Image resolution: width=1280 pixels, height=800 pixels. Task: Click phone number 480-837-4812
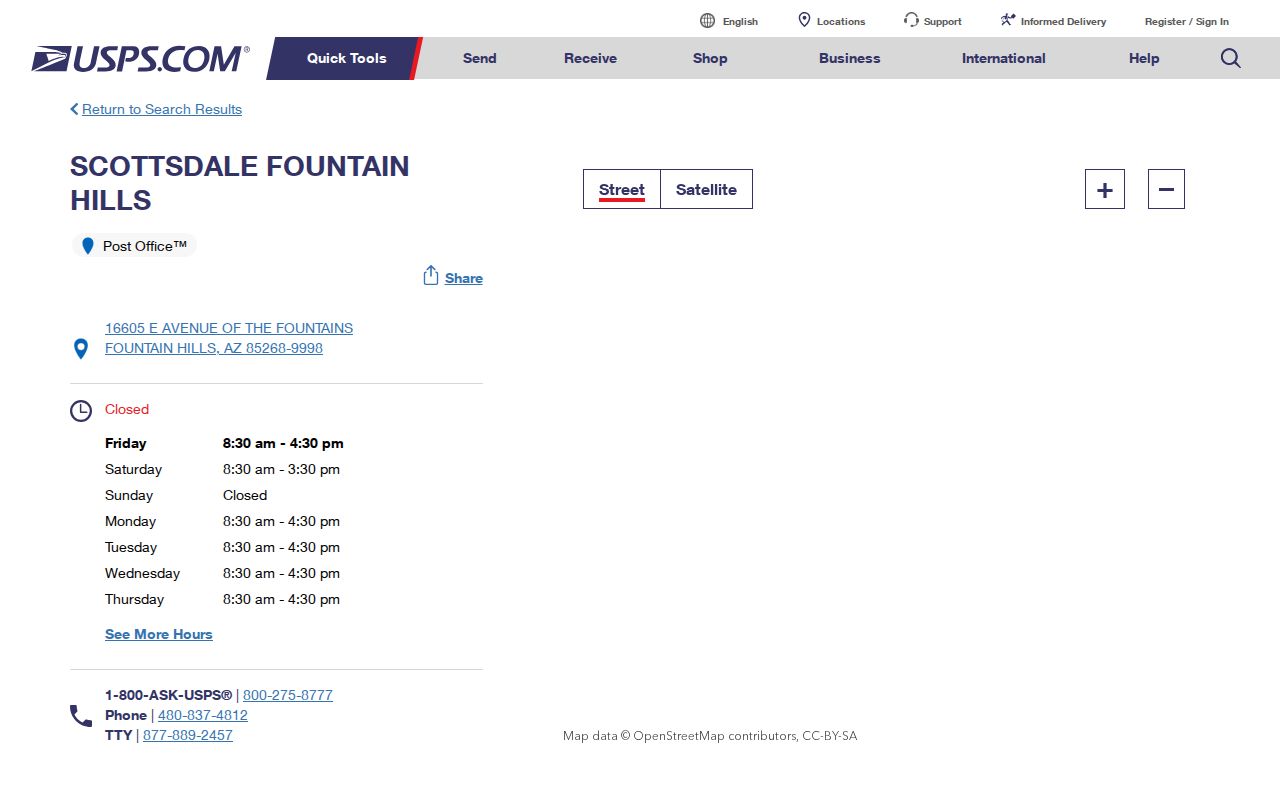(203, 715)
